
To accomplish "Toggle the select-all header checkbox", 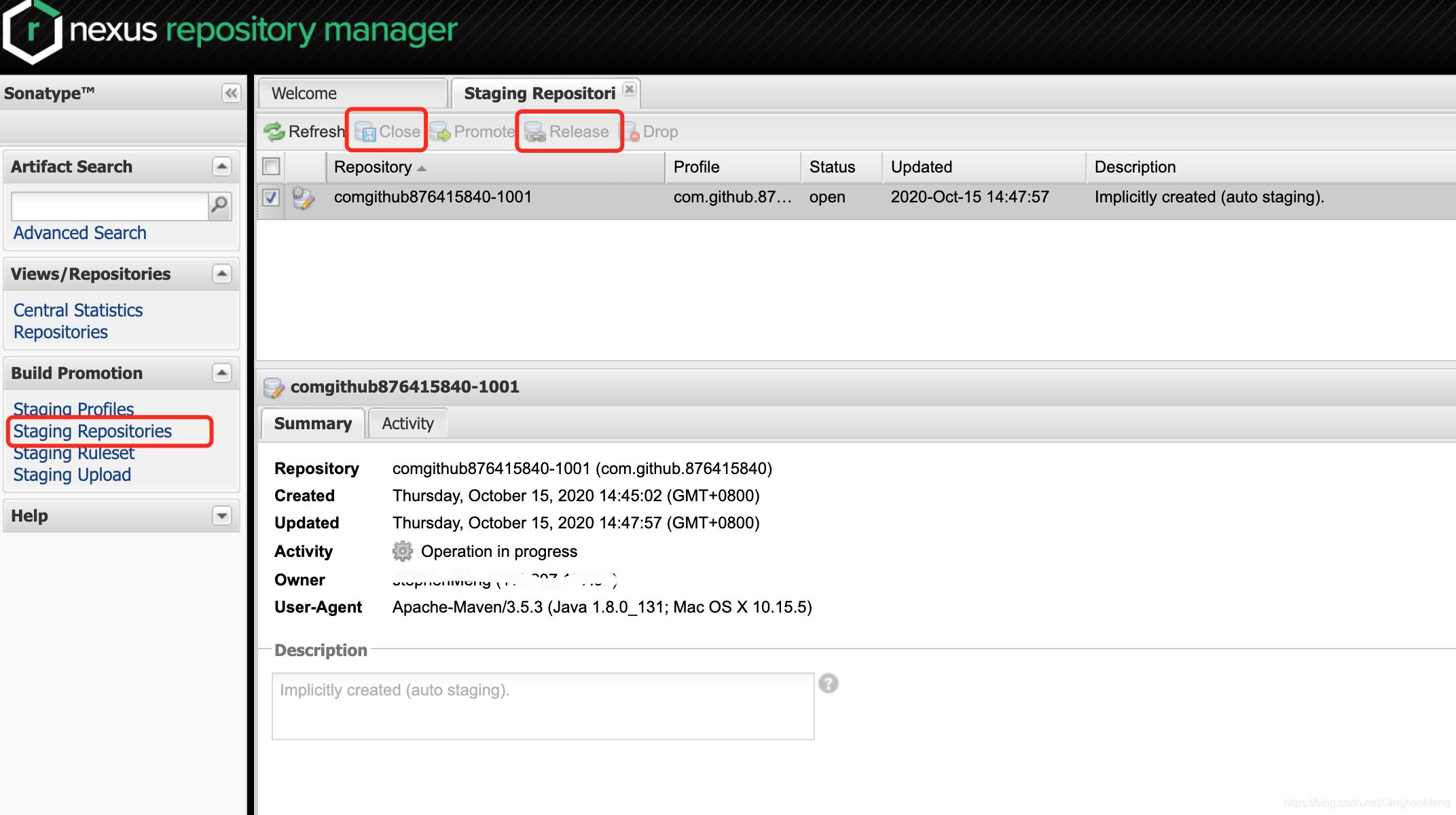I will coord(271,166).
